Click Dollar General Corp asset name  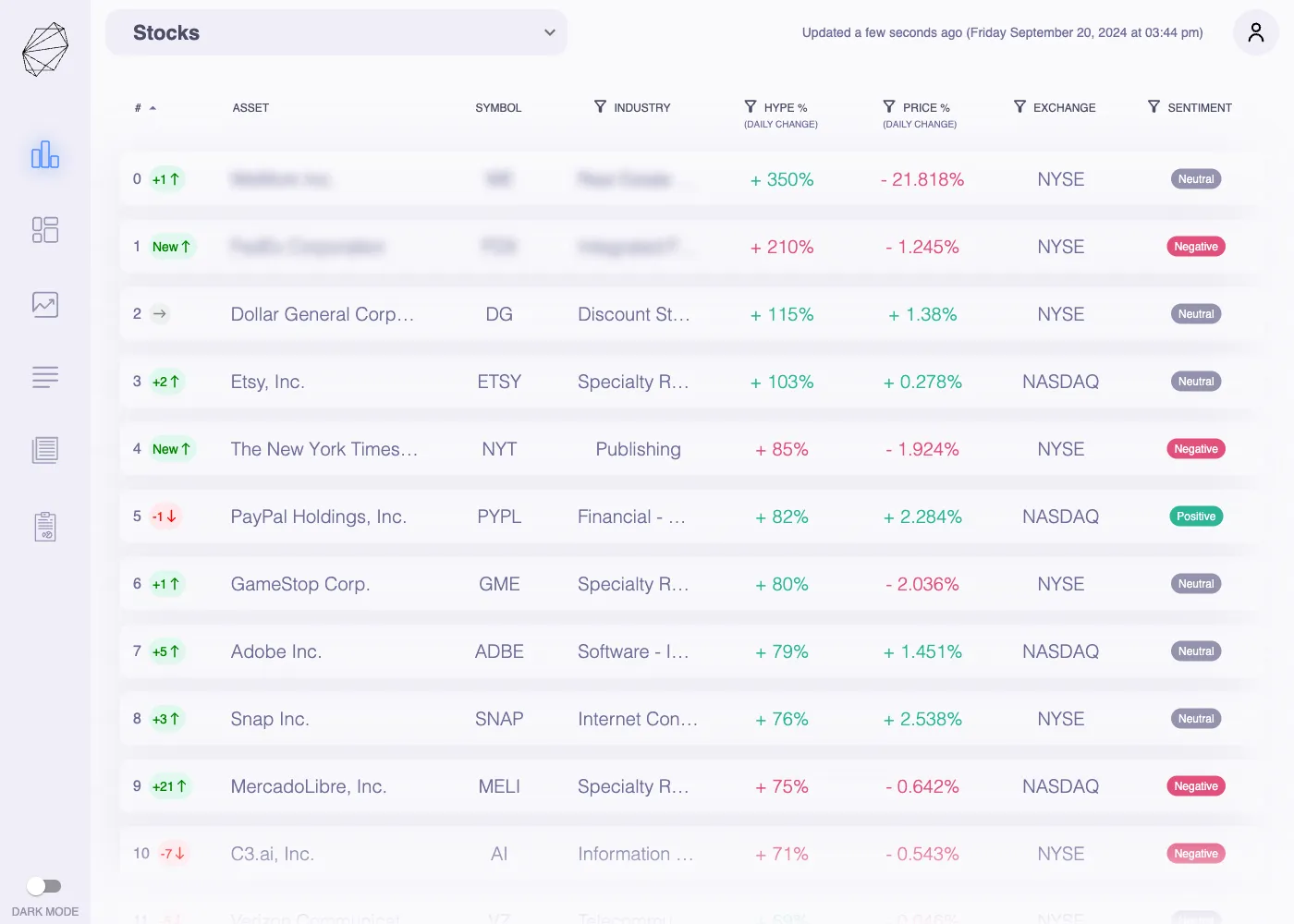323,314
